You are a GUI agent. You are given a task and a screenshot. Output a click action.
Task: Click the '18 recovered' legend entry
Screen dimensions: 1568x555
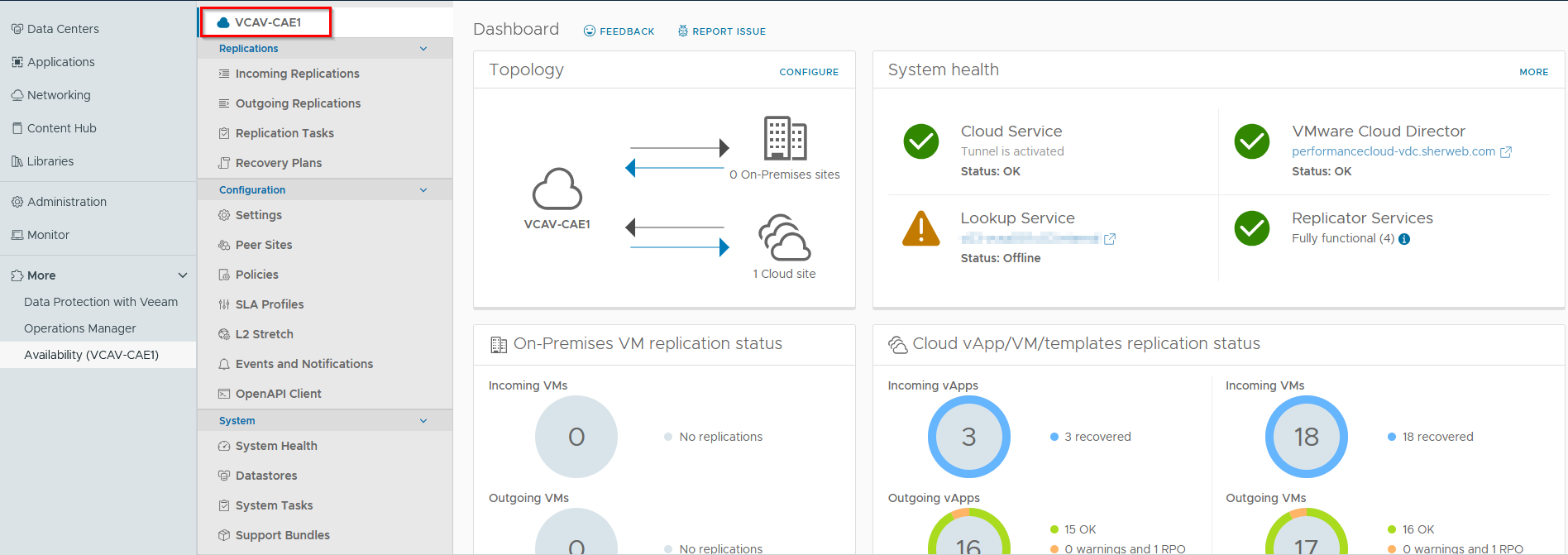point(1431,437)
